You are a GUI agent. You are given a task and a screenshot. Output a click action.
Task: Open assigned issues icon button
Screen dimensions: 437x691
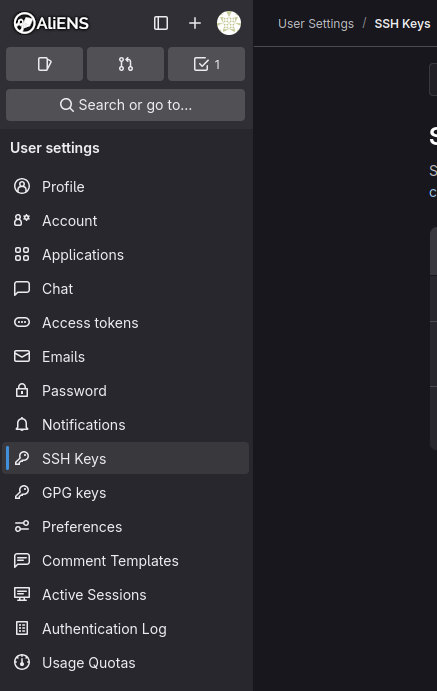[x=44, y=64]
